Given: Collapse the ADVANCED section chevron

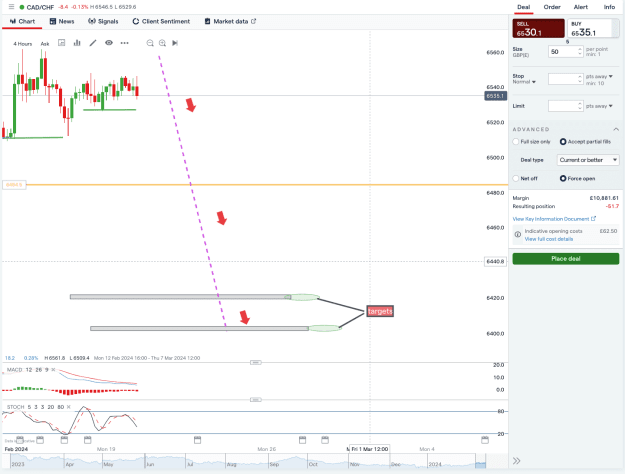Looking at the screenshot, I should pyautogui.click(x=616, y=129).
